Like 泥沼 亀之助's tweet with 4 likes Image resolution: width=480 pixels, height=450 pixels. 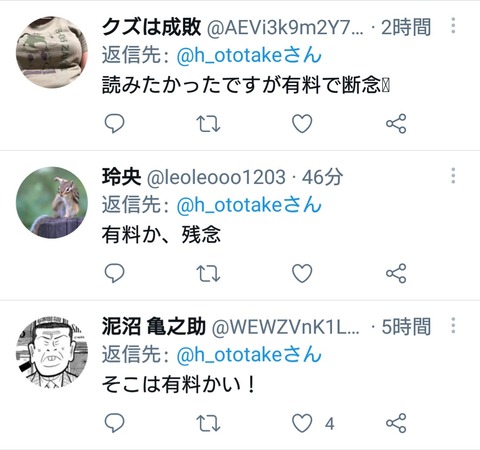302,423
